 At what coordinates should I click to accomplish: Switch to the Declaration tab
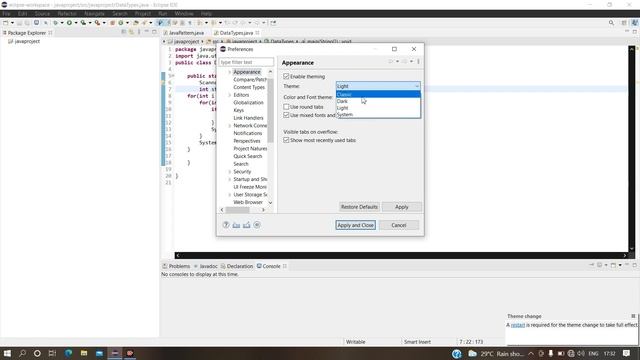point(237,266)
